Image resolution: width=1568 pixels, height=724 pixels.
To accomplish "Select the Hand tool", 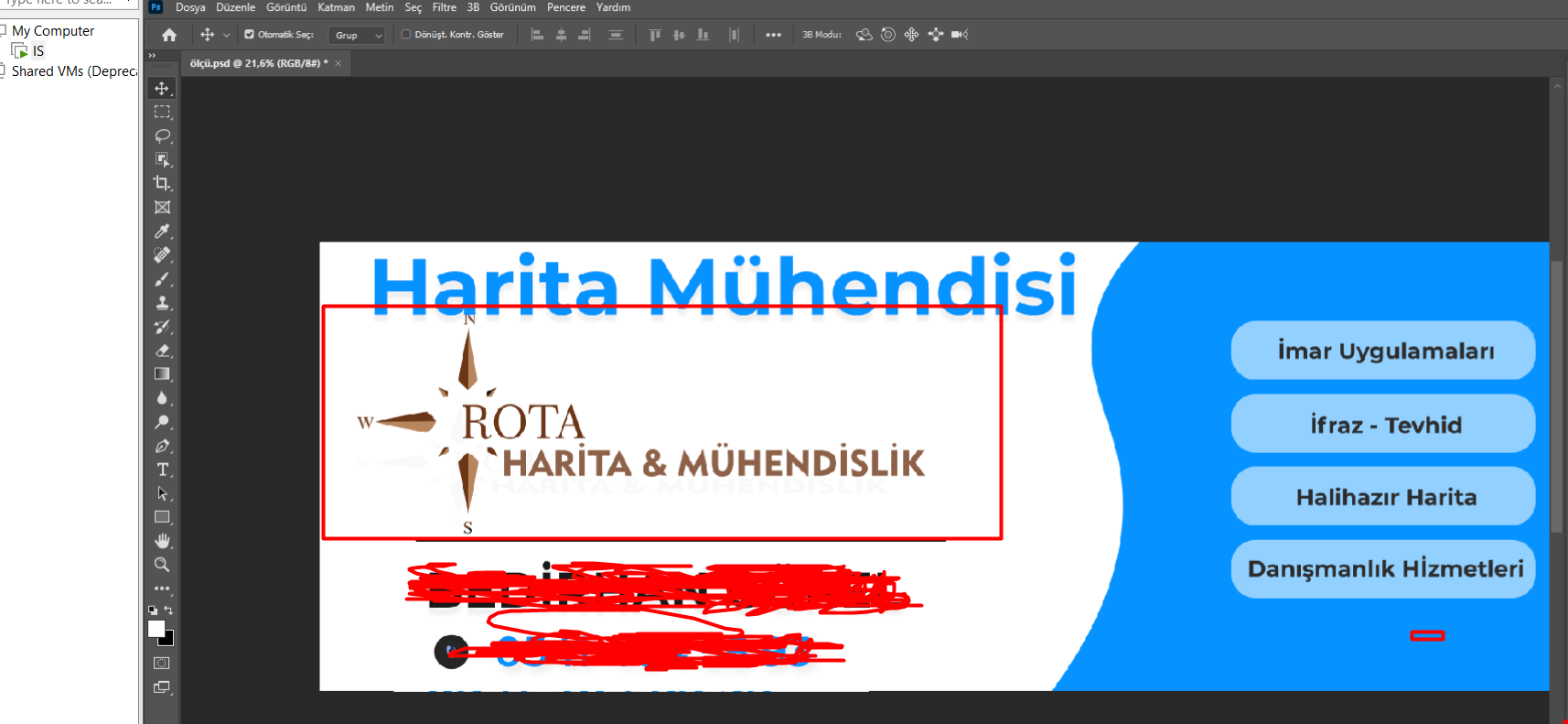I will [162, 541].
